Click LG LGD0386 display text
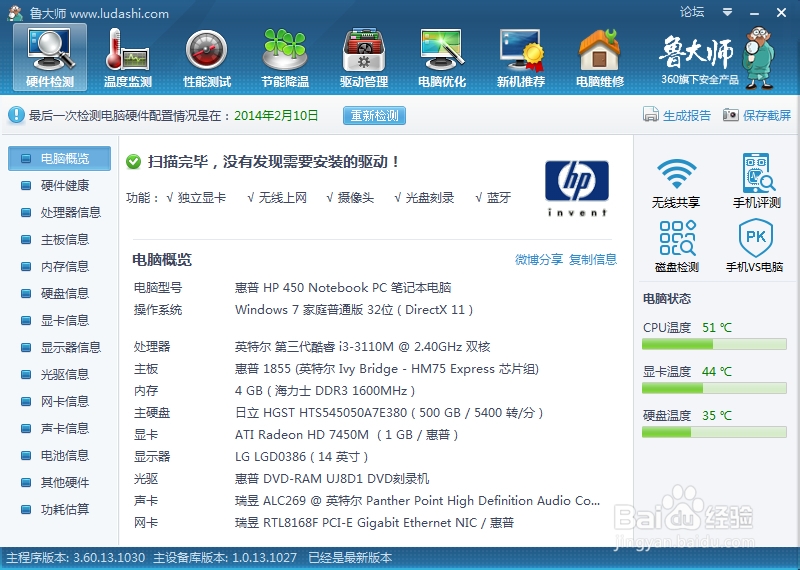The width and height of the screenshot is (800, 570). tap(302, 457)
